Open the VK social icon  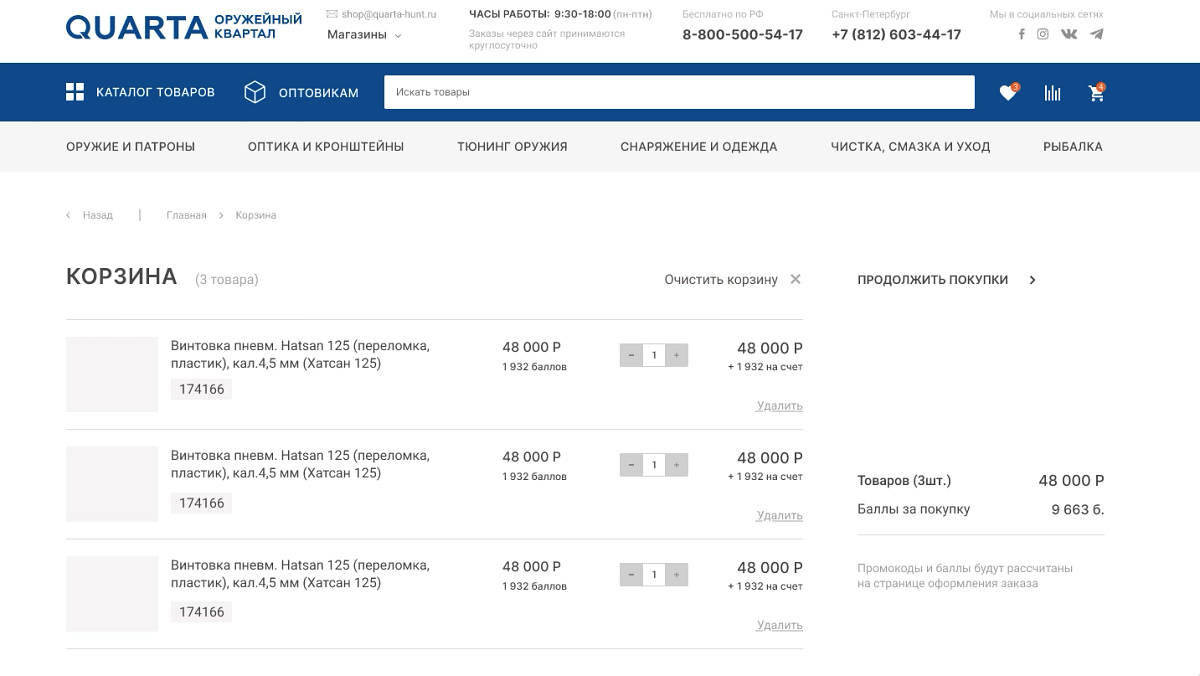pos(1069,34)
